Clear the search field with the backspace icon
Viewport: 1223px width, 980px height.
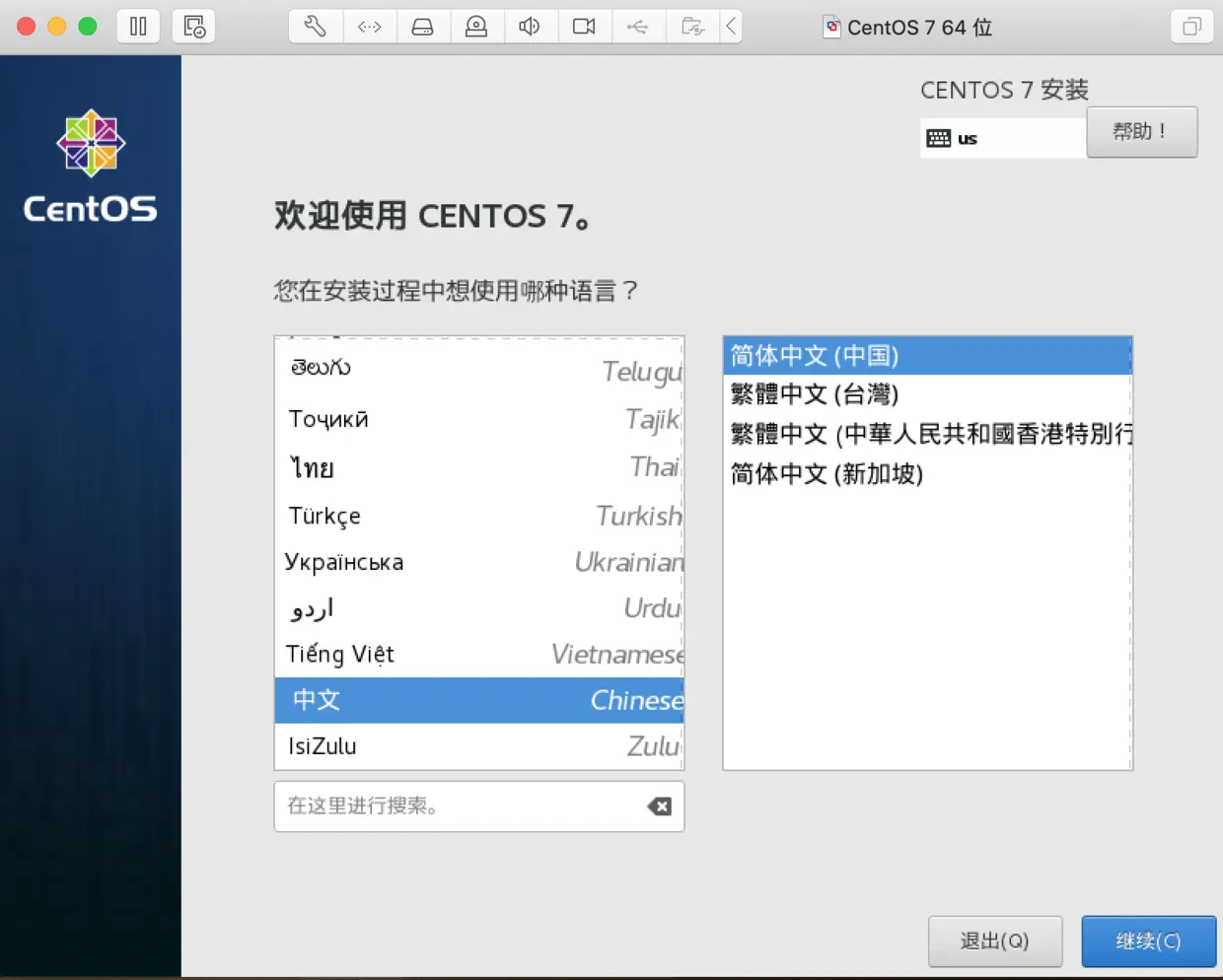[x=658, y=806]
